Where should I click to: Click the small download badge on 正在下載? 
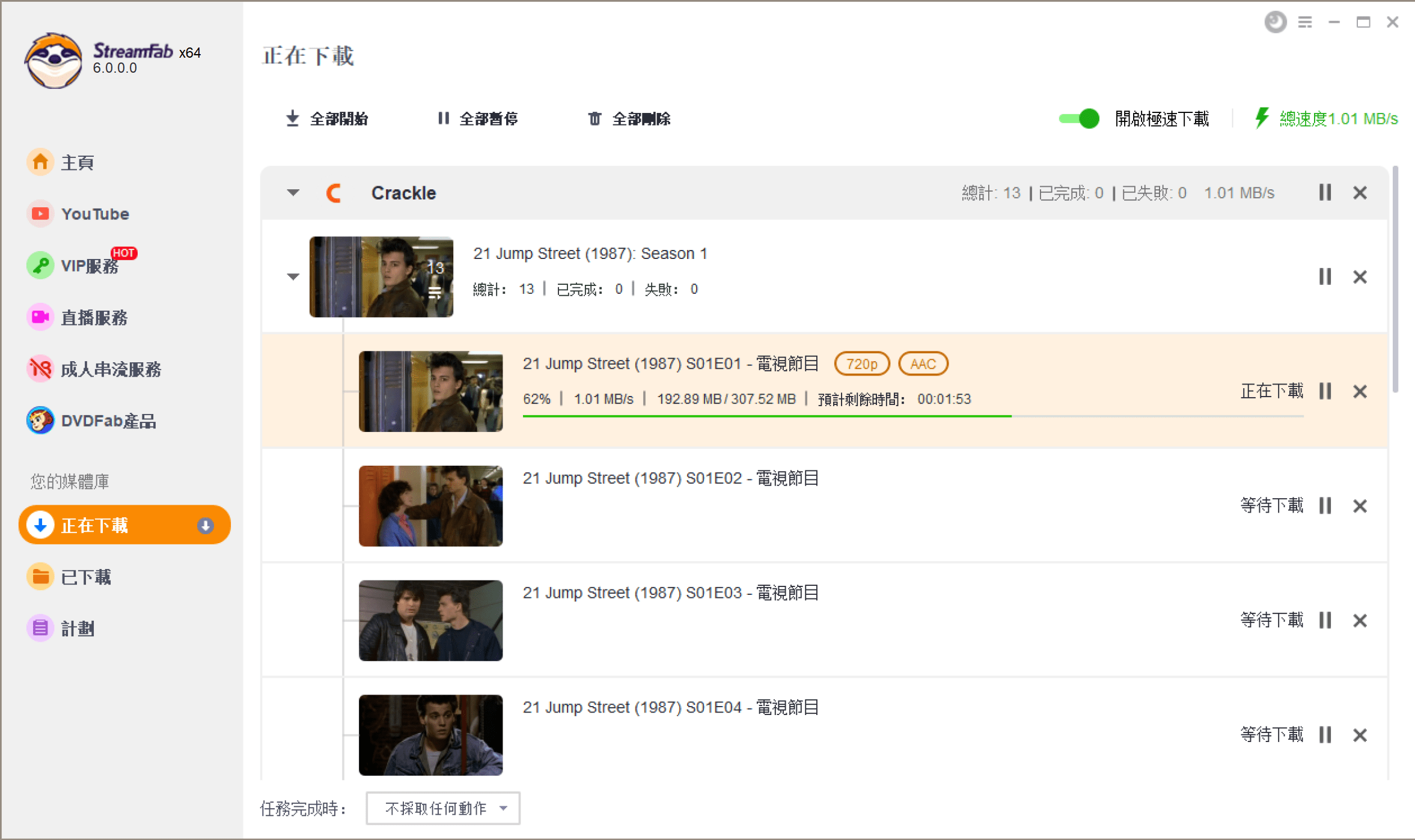coord(205,526)
